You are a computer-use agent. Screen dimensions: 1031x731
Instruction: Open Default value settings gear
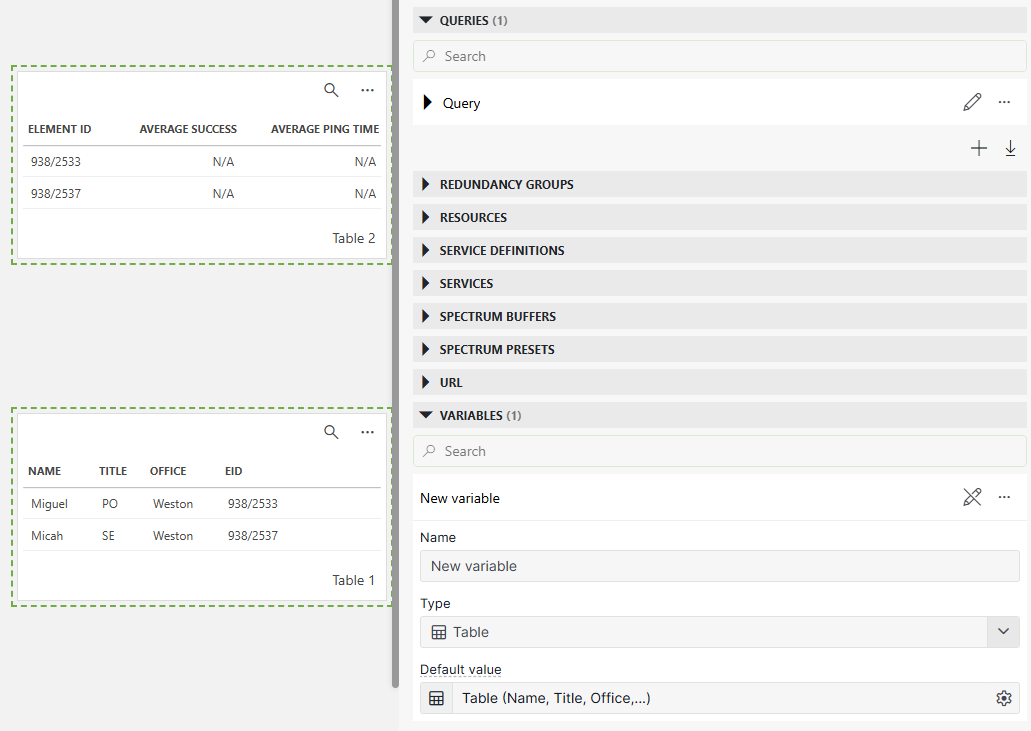(x=1004, y=698)
